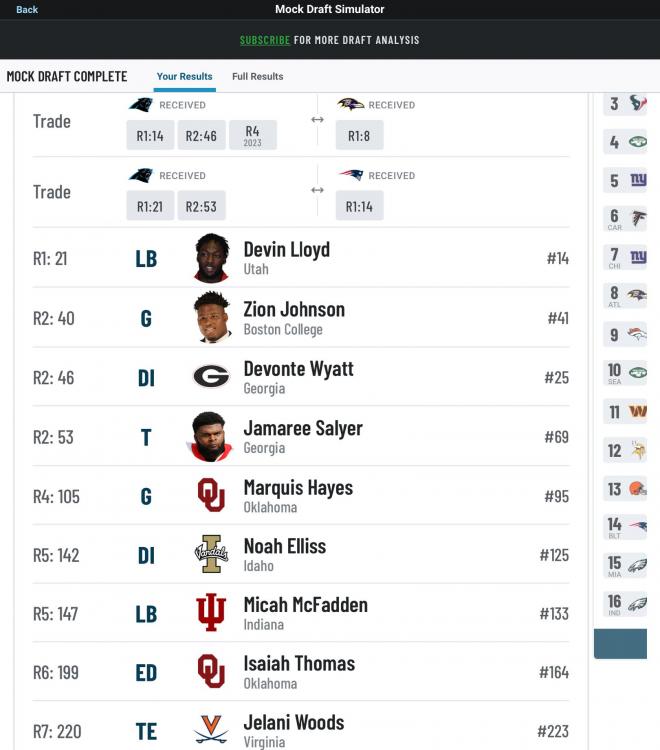The image size is (660, 750).
Task: Tap the Virginia logo next to Jelani Woods
Action: tap(211, 731)
